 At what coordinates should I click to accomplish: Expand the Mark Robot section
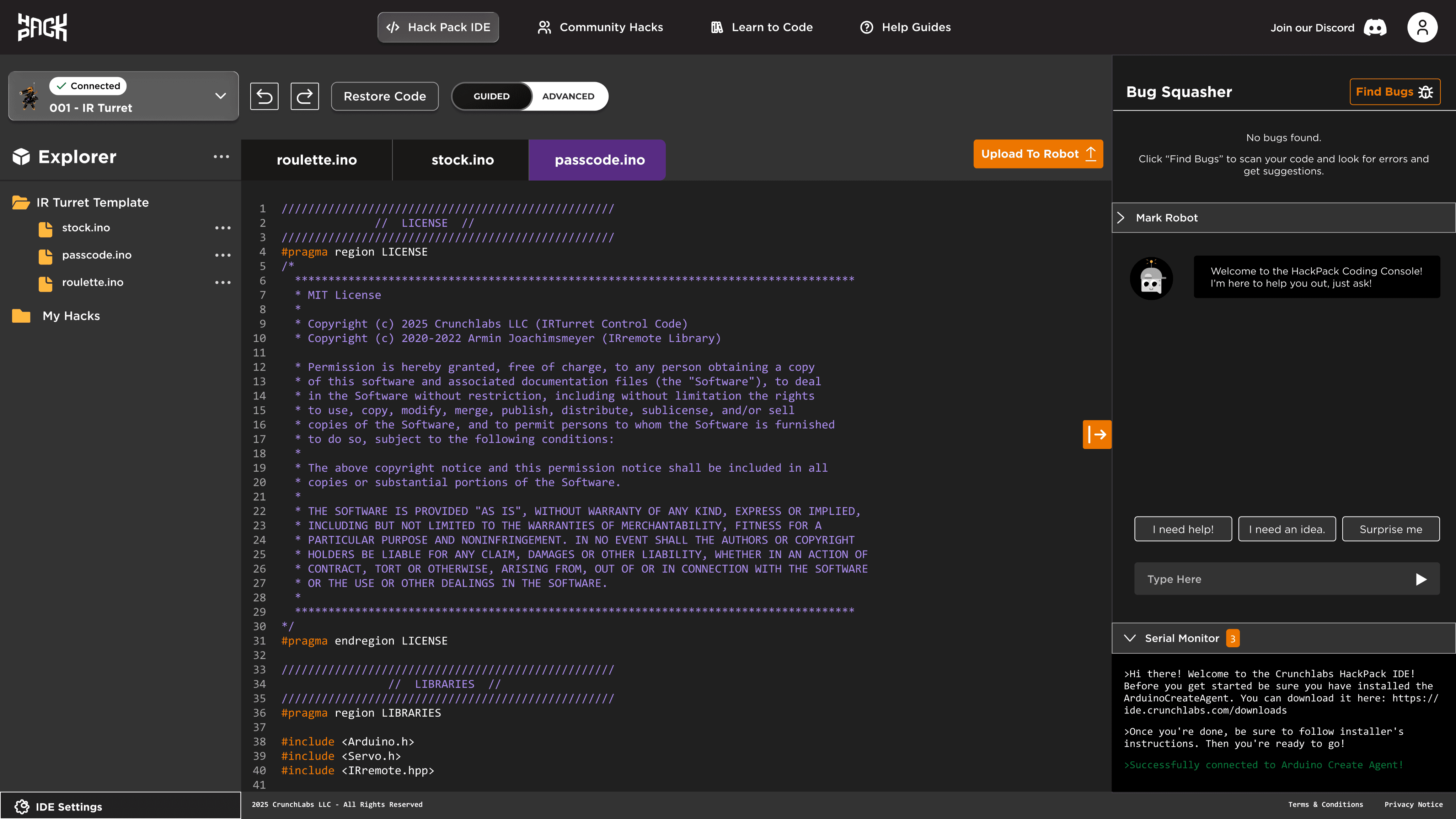[x=1166, y=218]
